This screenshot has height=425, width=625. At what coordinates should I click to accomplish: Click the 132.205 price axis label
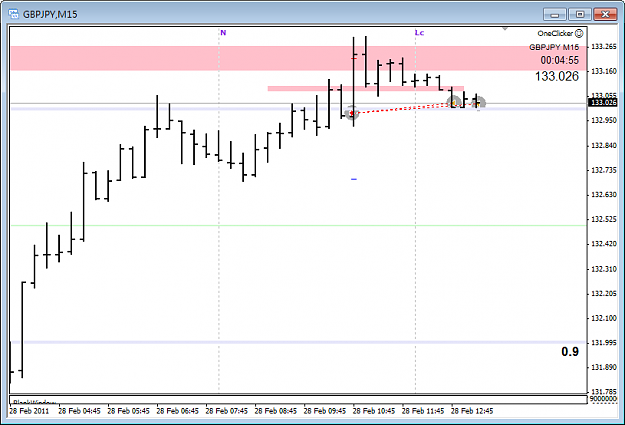pos(603,293)
